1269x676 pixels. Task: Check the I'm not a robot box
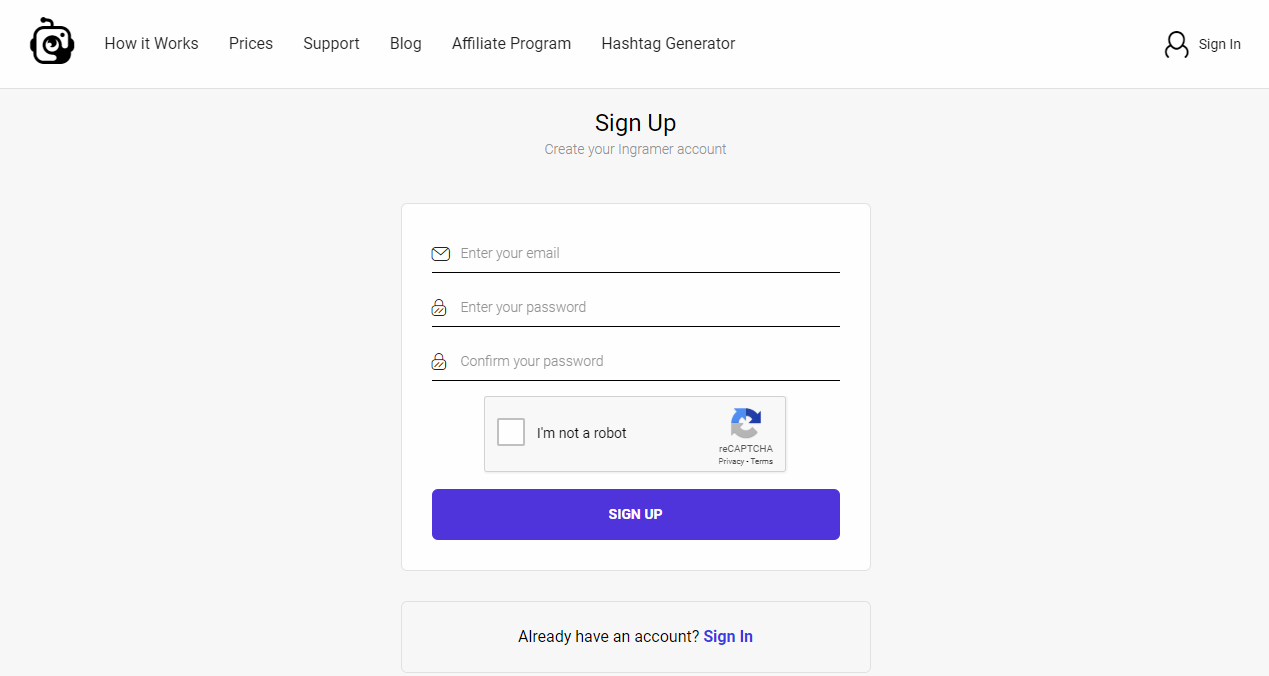pos(511,432)
